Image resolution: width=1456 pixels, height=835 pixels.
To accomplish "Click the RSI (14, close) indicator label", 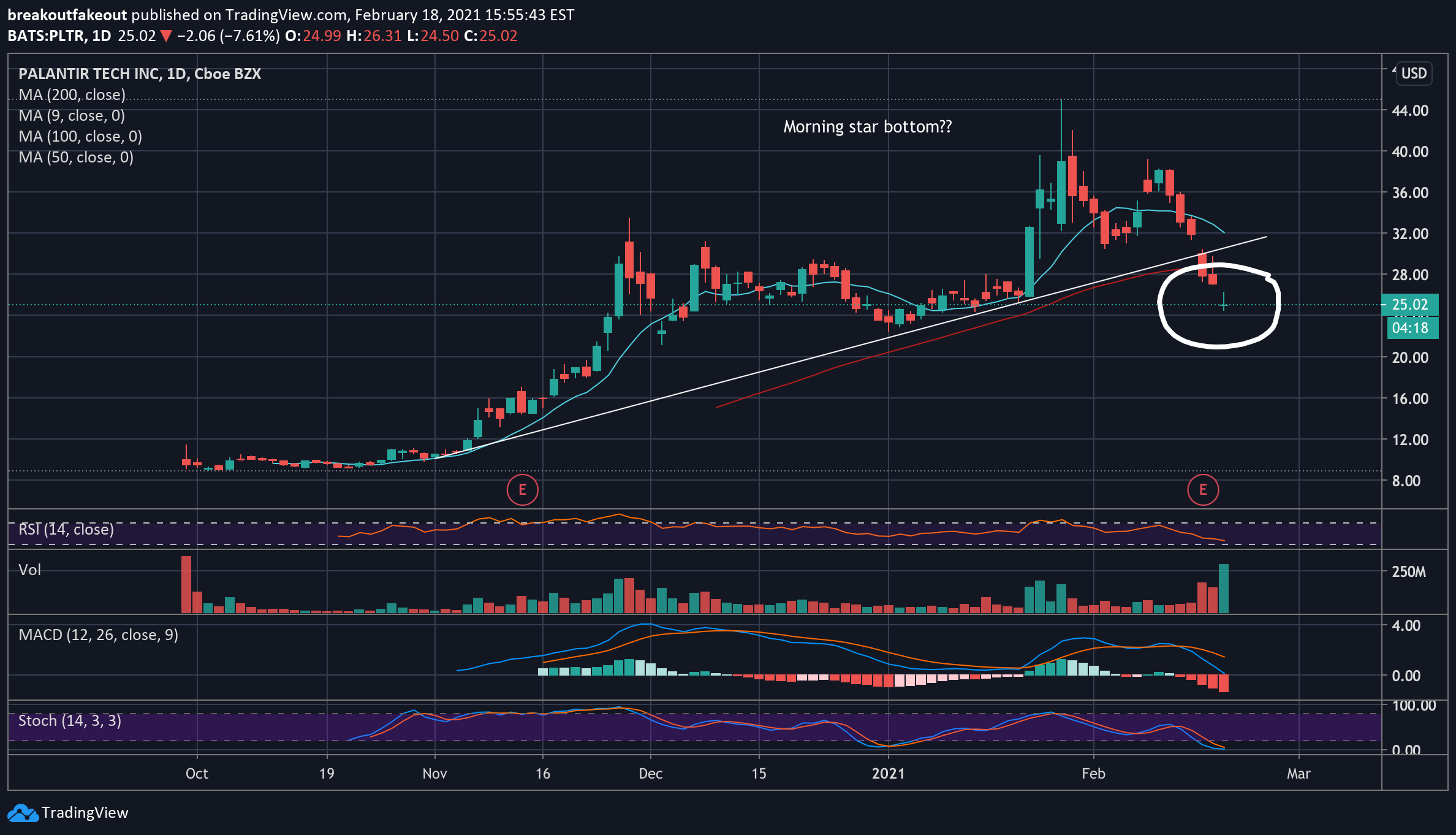I will click(66, 529).
